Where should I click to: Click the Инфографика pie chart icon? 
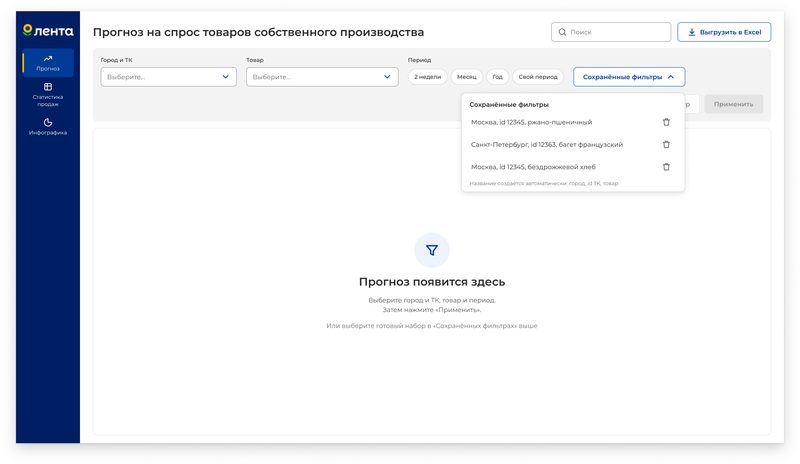click(x=48, y=122)
